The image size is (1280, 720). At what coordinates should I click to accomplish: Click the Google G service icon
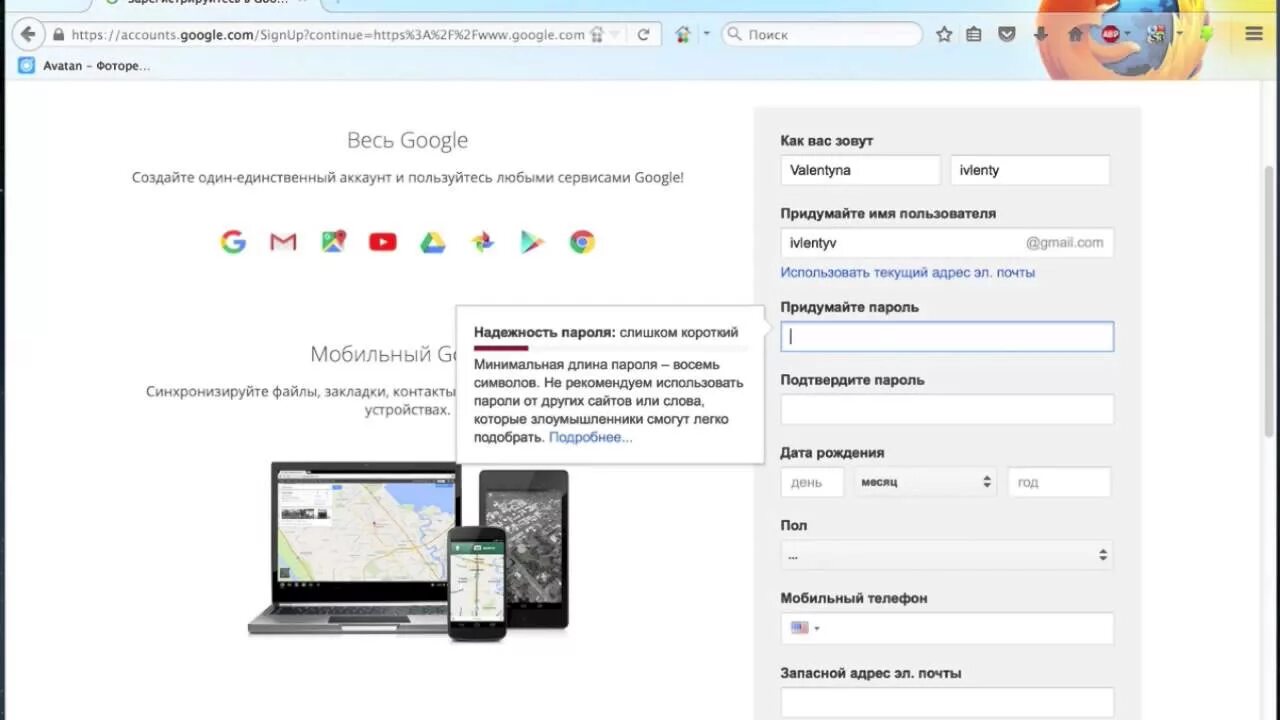coord(233,242)
